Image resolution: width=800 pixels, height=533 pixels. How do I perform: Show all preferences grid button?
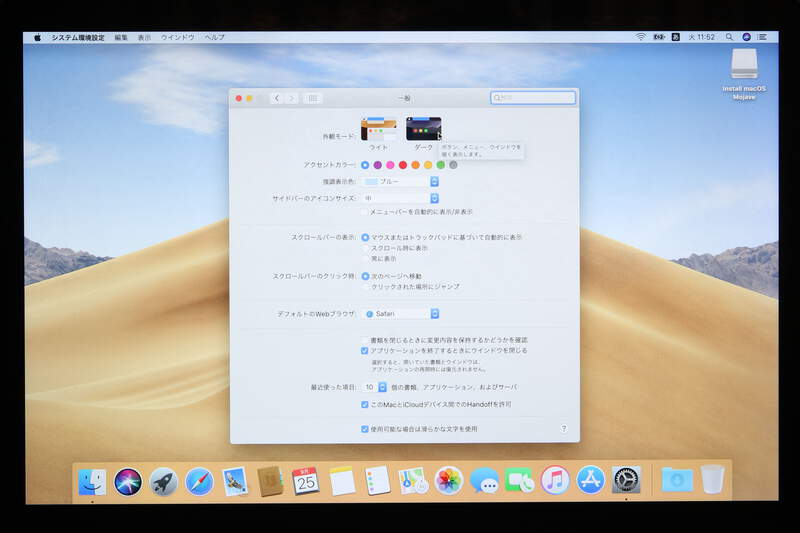[313, 98]
